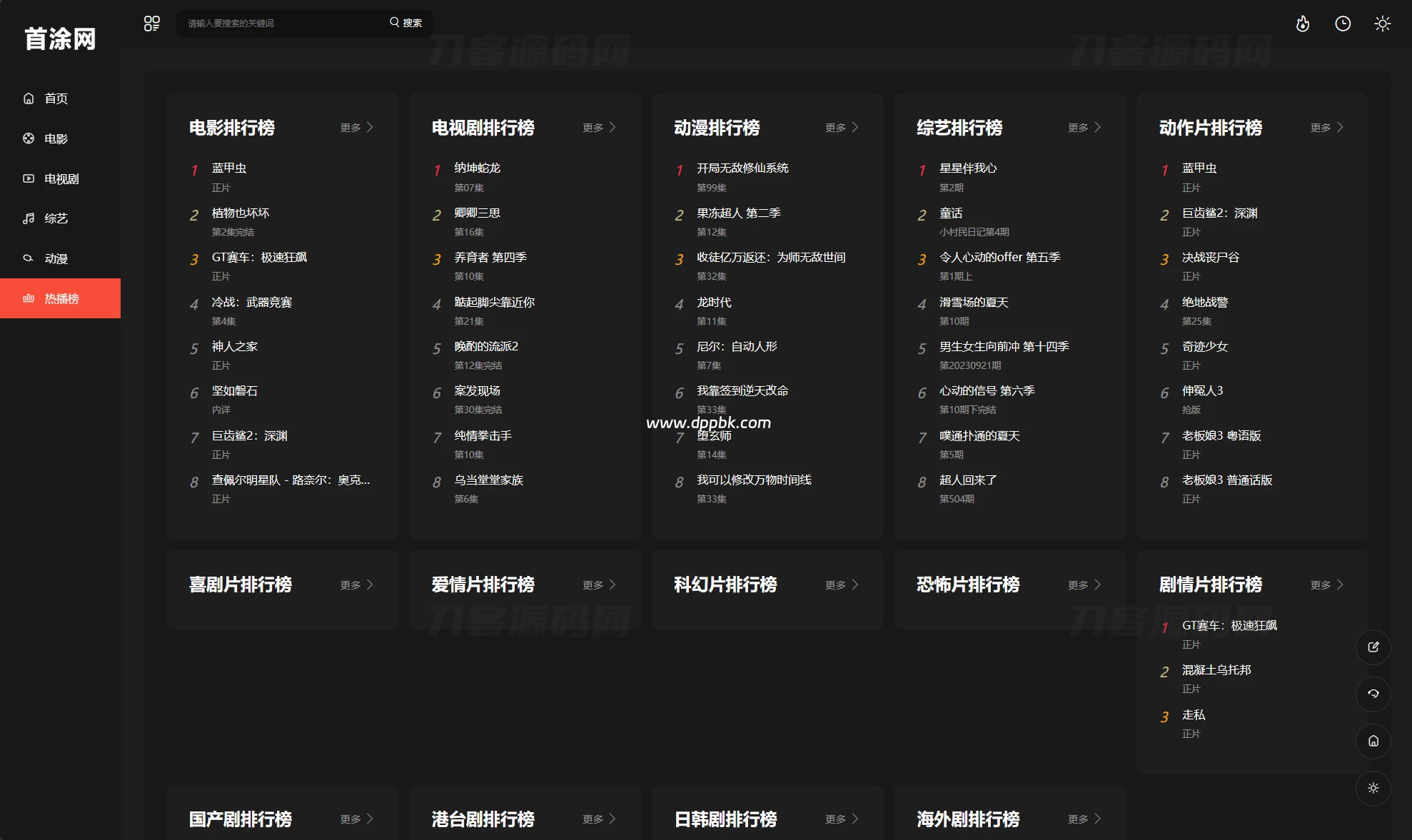Expand 更多 for 电影排行榜
This screenshot has width=1412, height=840.
click(357, 128)
